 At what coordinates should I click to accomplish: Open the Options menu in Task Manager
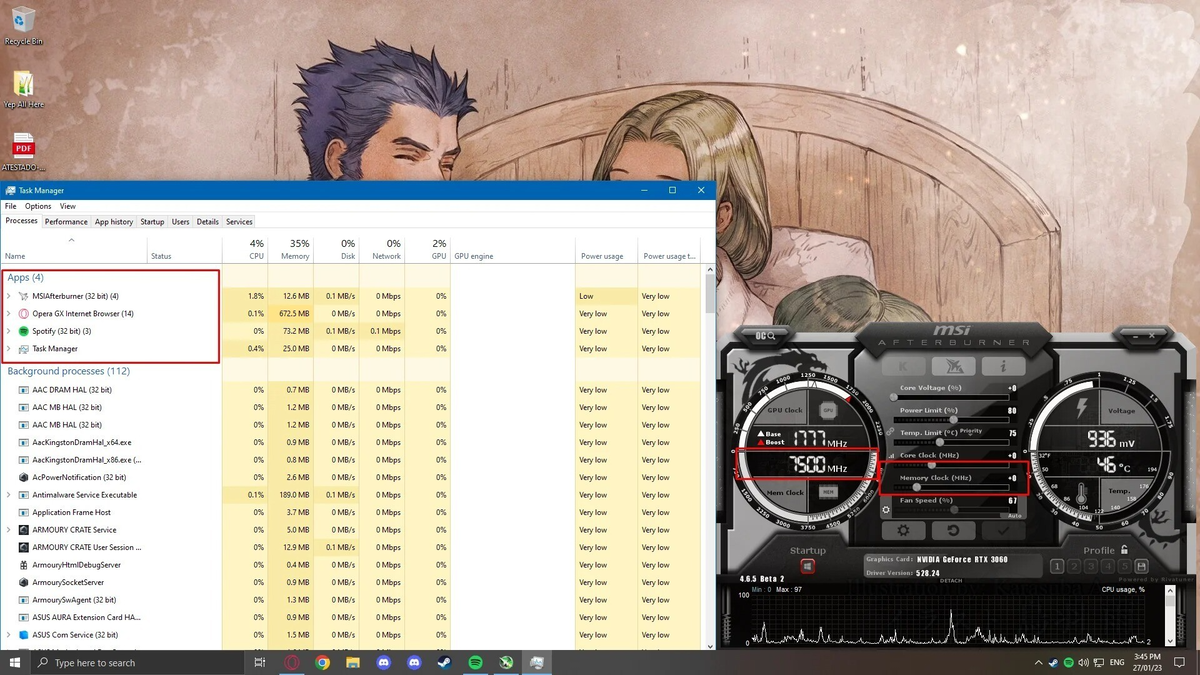[38, 206]
